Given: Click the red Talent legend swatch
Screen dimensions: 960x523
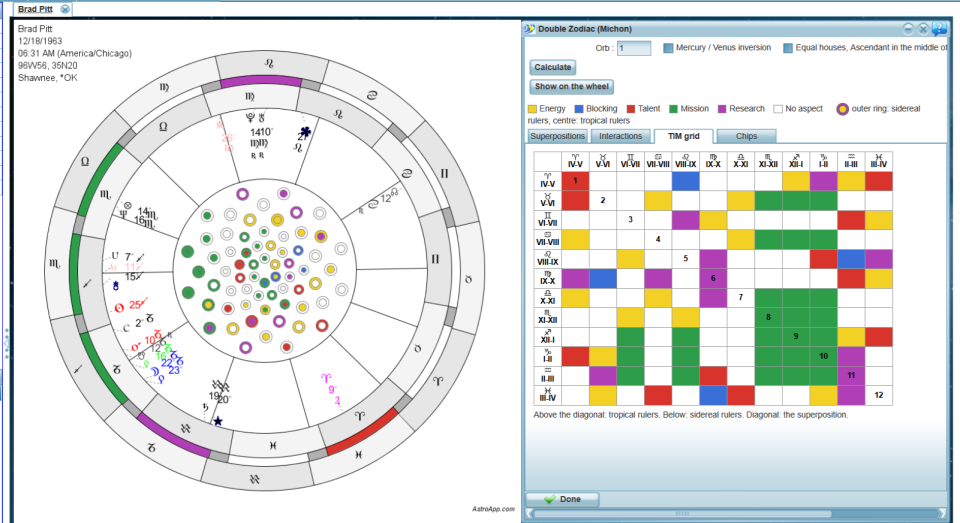Looking at the screenshot, I should tap(631, 109).
